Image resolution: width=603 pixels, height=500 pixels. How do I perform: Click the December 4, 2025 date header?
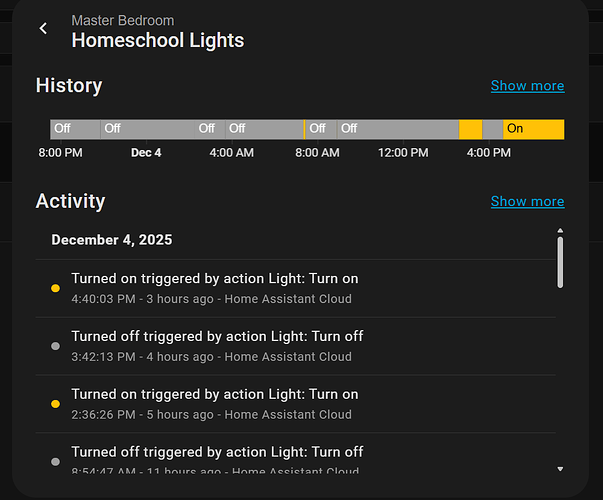[x=112, y=240]
